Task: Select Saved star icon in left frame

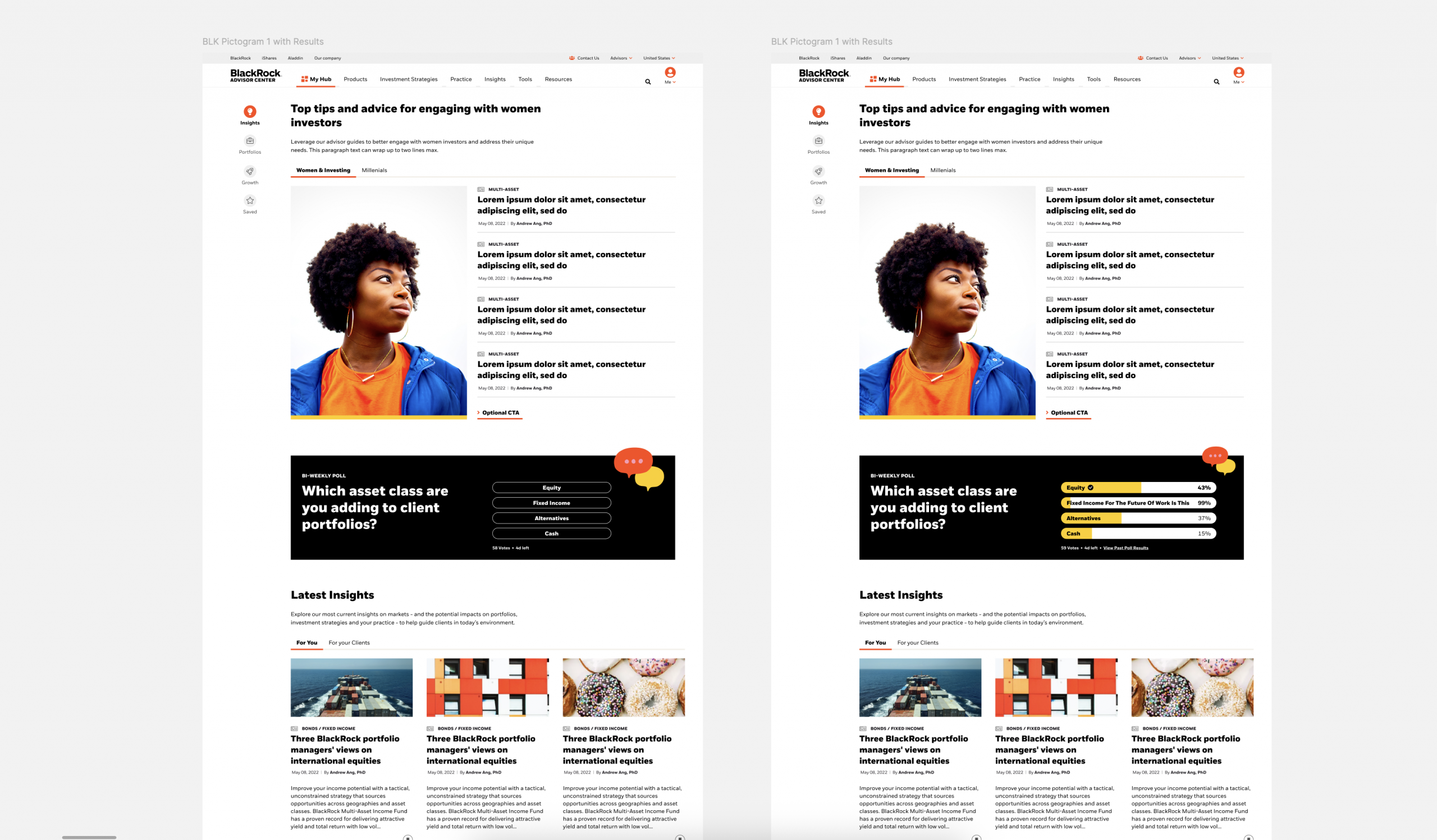Action: 250,200
